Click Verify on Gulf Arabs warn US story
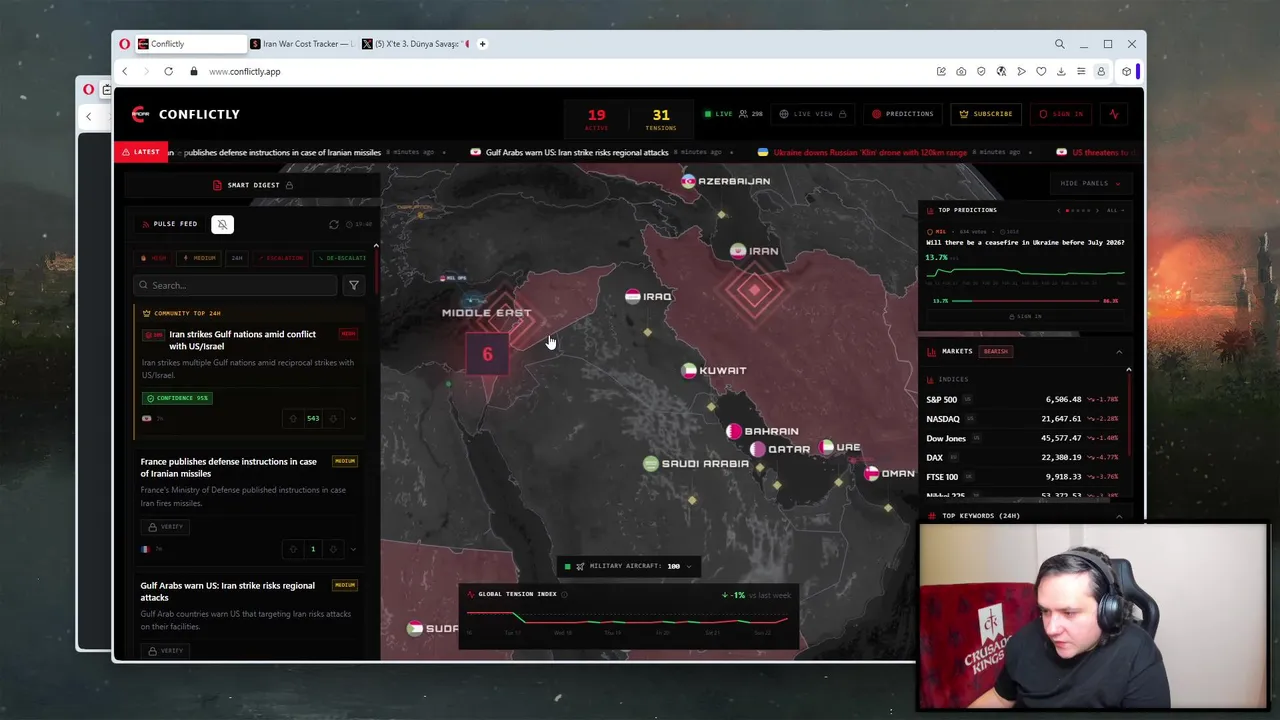 [165, 651]
